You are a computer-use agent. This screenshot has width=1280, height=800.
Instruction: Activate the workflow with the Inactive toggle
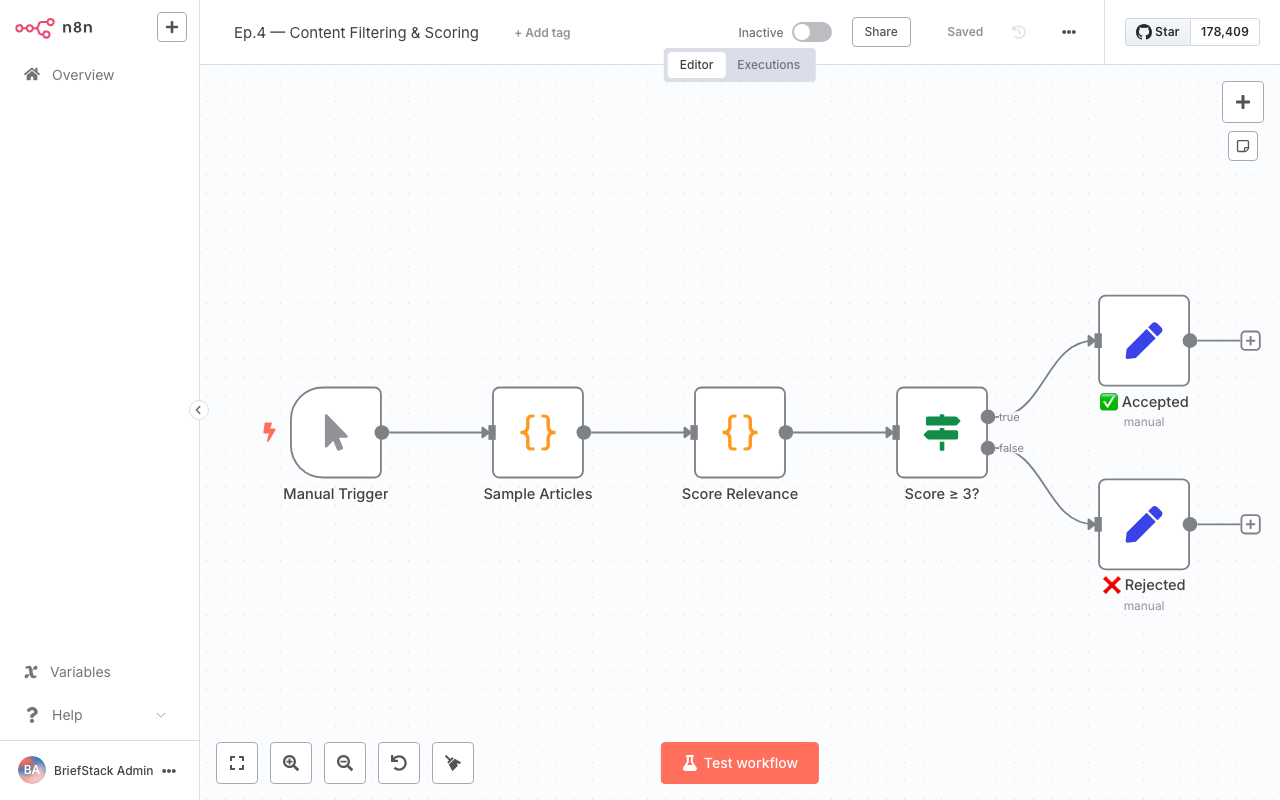tap(812, 31)
